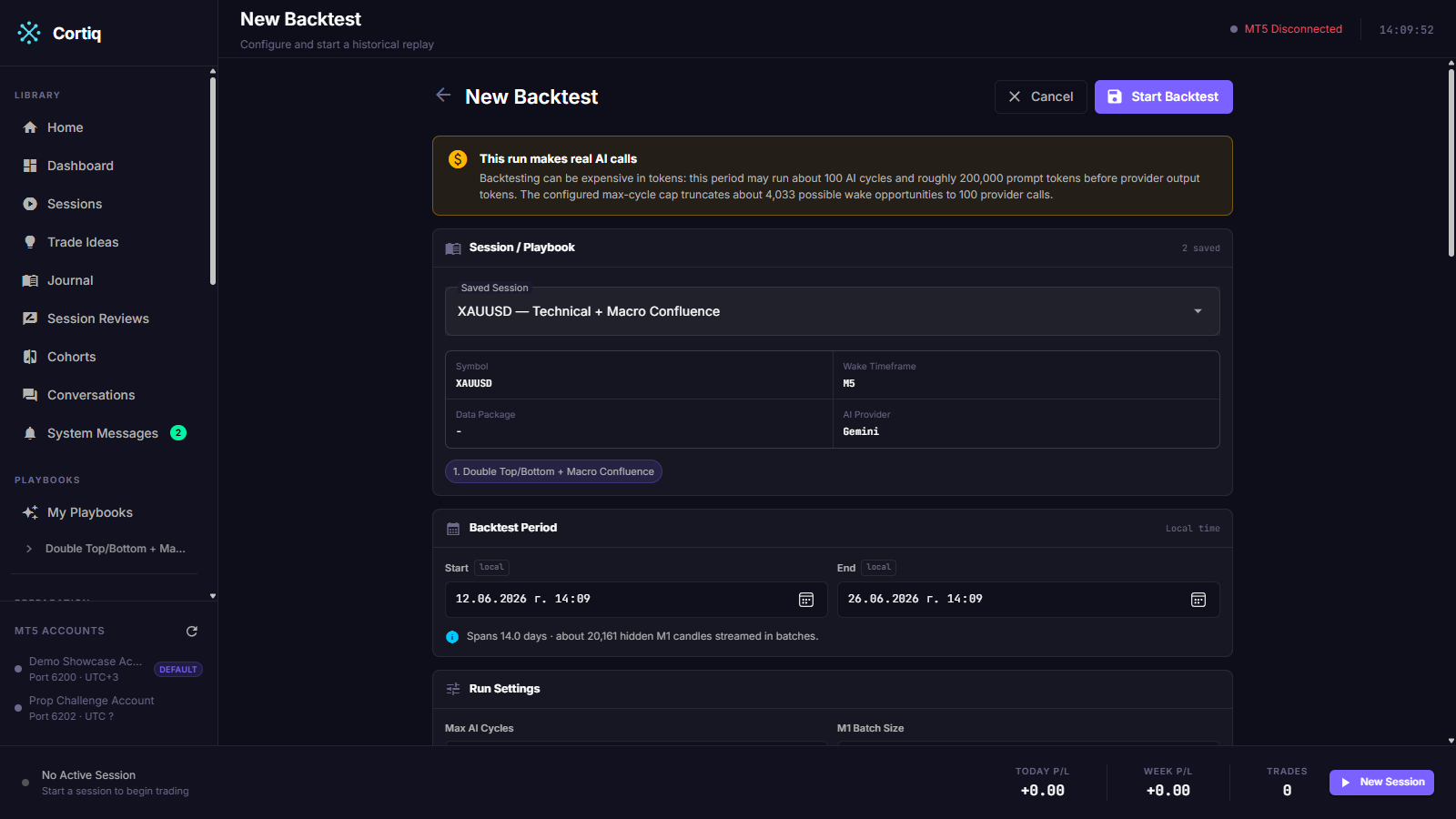The height and width of the screenshot is (819, 1456).
Task: Click the Journal book icon
Action: (x=30, y=280)
